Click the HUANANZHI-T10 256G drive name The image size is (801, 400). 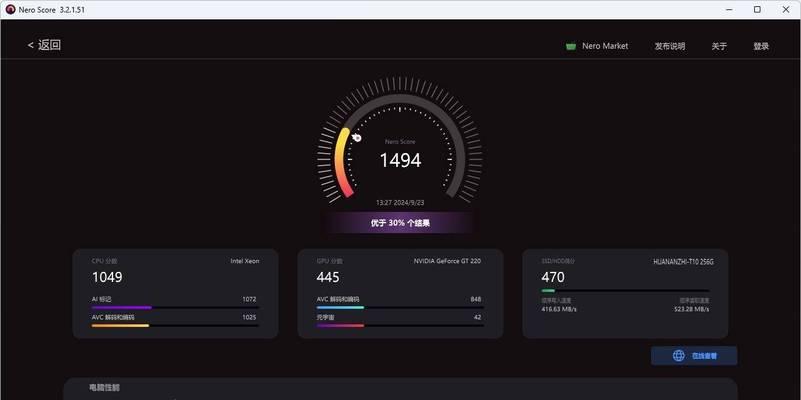point(683,262)
